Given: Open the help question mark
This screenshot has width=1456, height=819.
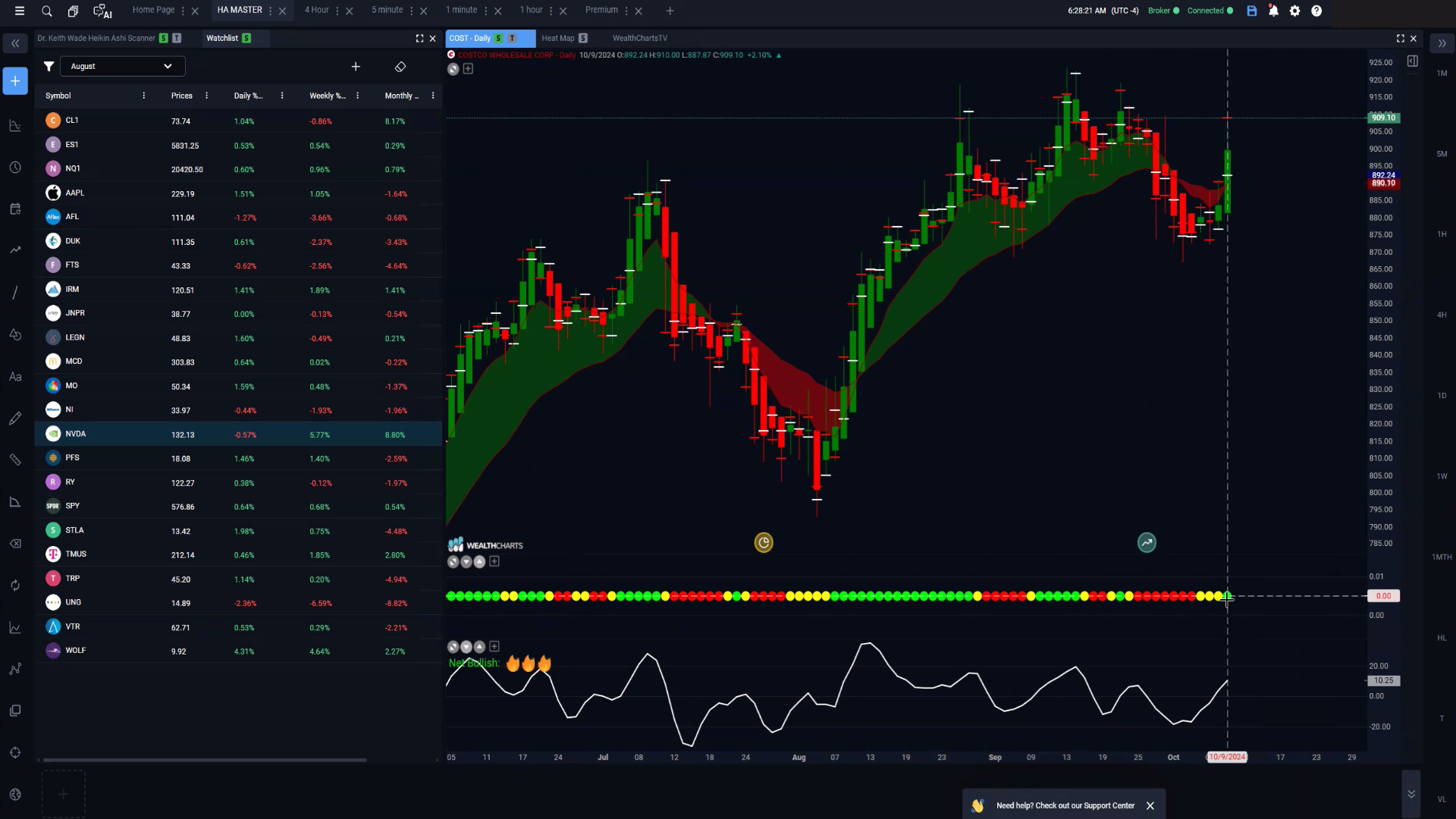Looking at the screenshot, I should click(x=1316, y=11).
